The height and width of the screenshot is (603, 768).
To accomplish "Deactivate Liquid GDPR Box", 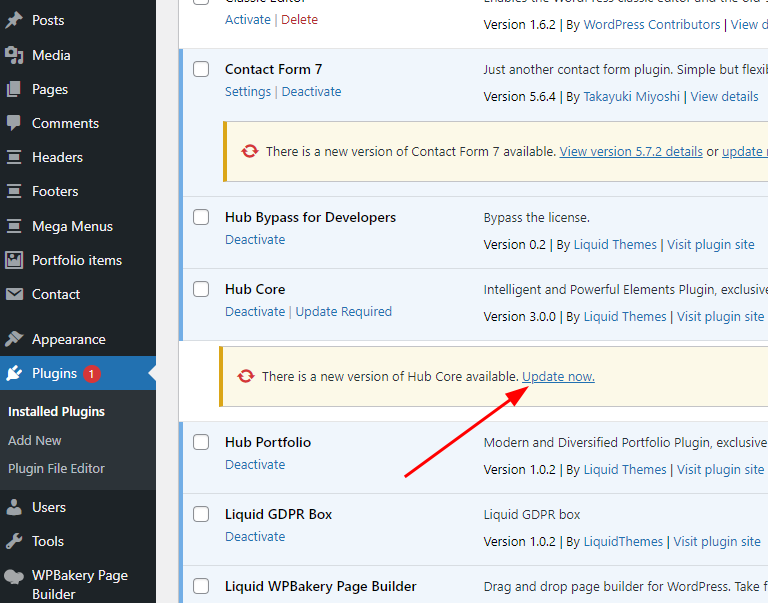I will [x=255, y=536].
